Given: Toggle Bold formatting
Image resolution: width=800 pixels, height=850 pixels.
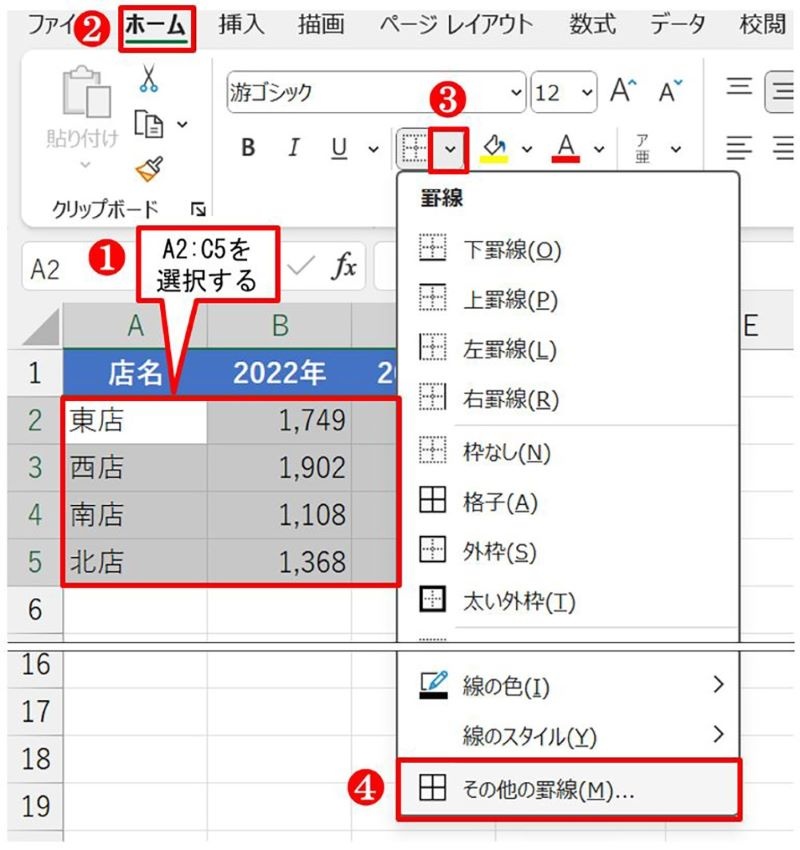Looking at the screenshot, I should click(x=247, y=148).
